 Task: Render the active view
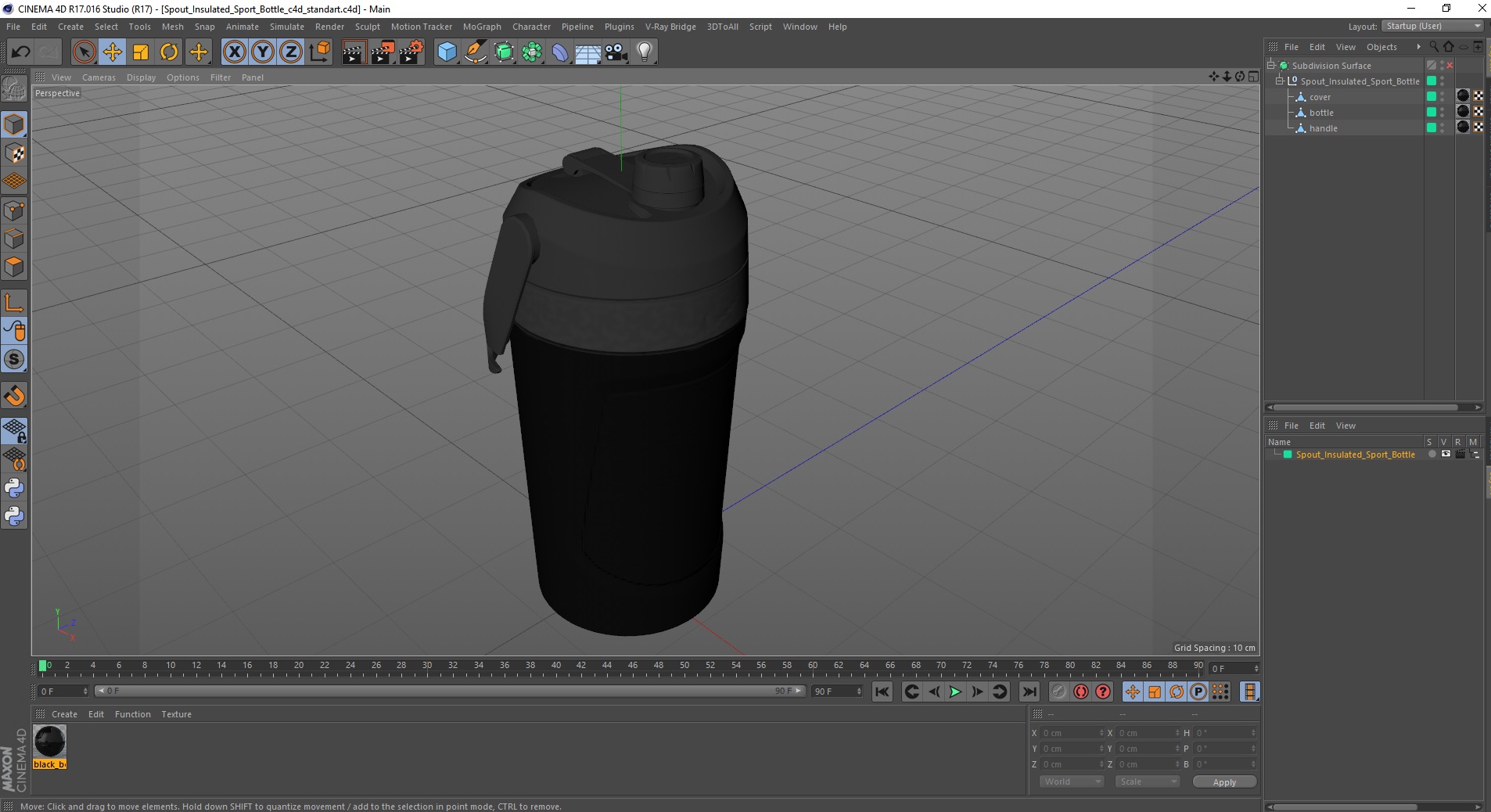(354, 52)
